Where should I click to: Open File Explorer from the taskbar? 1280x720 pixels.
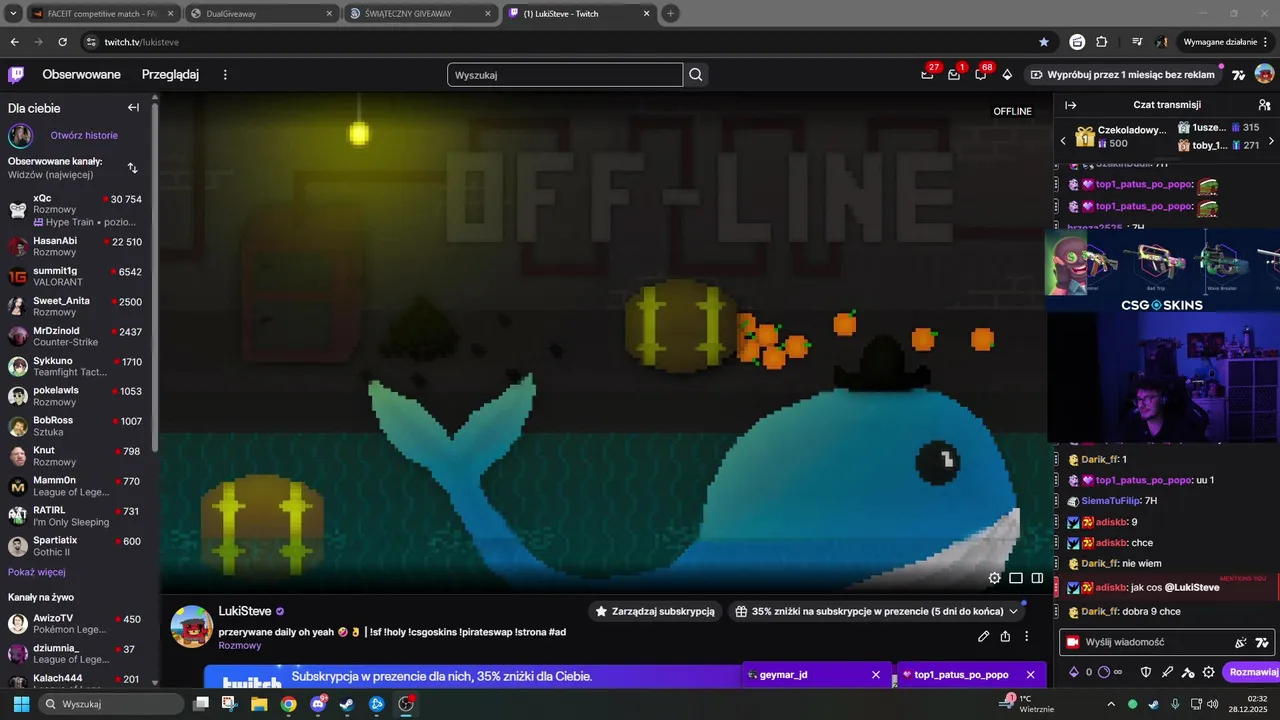[x=259, y=704]
